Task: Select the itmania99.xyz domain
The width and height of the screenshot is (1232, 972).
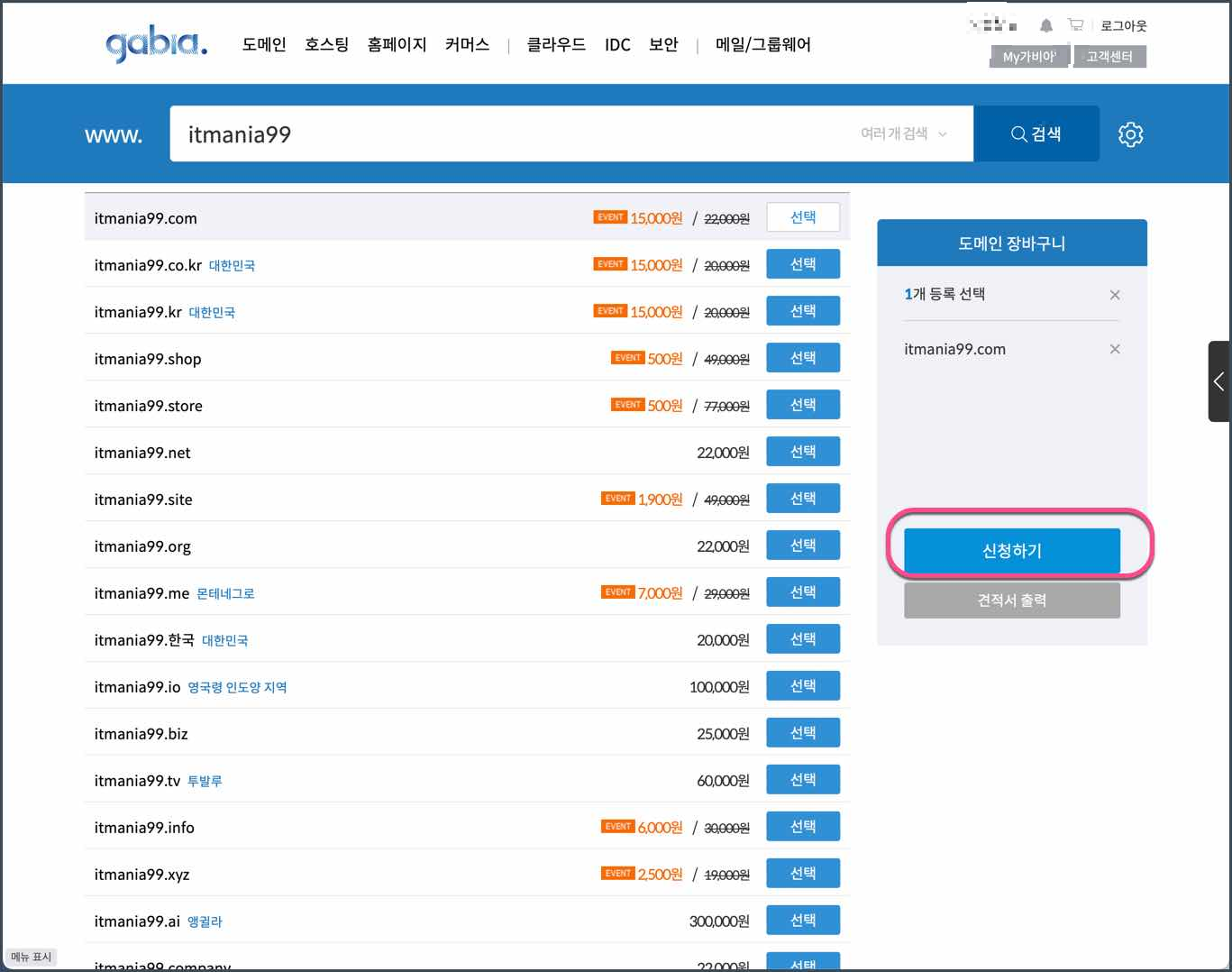Action: pyautogui.click(x=803, y=874)
